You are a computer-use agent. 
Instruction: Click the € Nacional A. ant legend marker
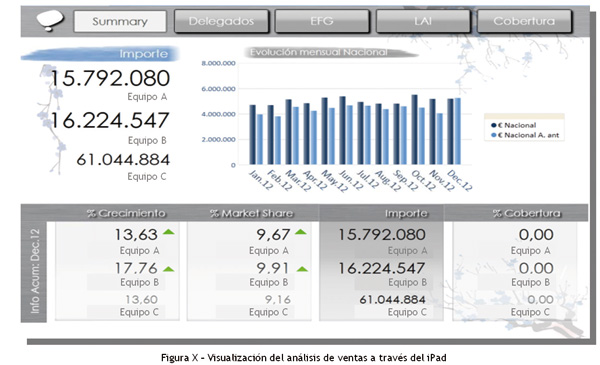[x=494, y=135]
